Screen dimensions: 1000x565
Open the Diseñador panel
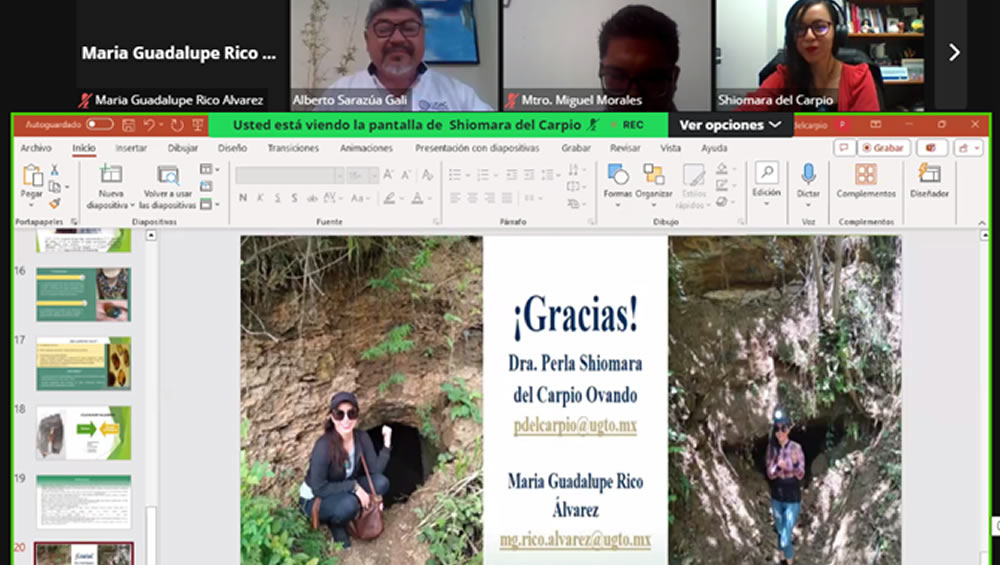(x=929, y=180)
